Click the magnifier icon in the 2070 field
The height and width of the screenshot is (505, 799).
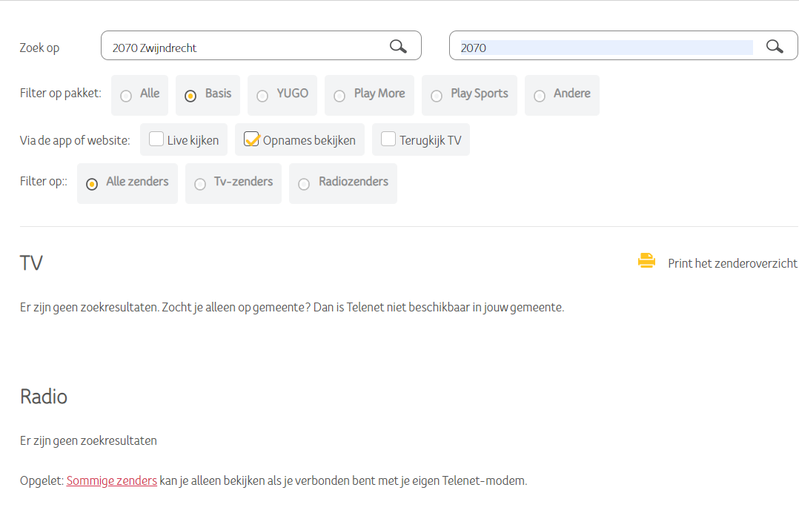774,46
